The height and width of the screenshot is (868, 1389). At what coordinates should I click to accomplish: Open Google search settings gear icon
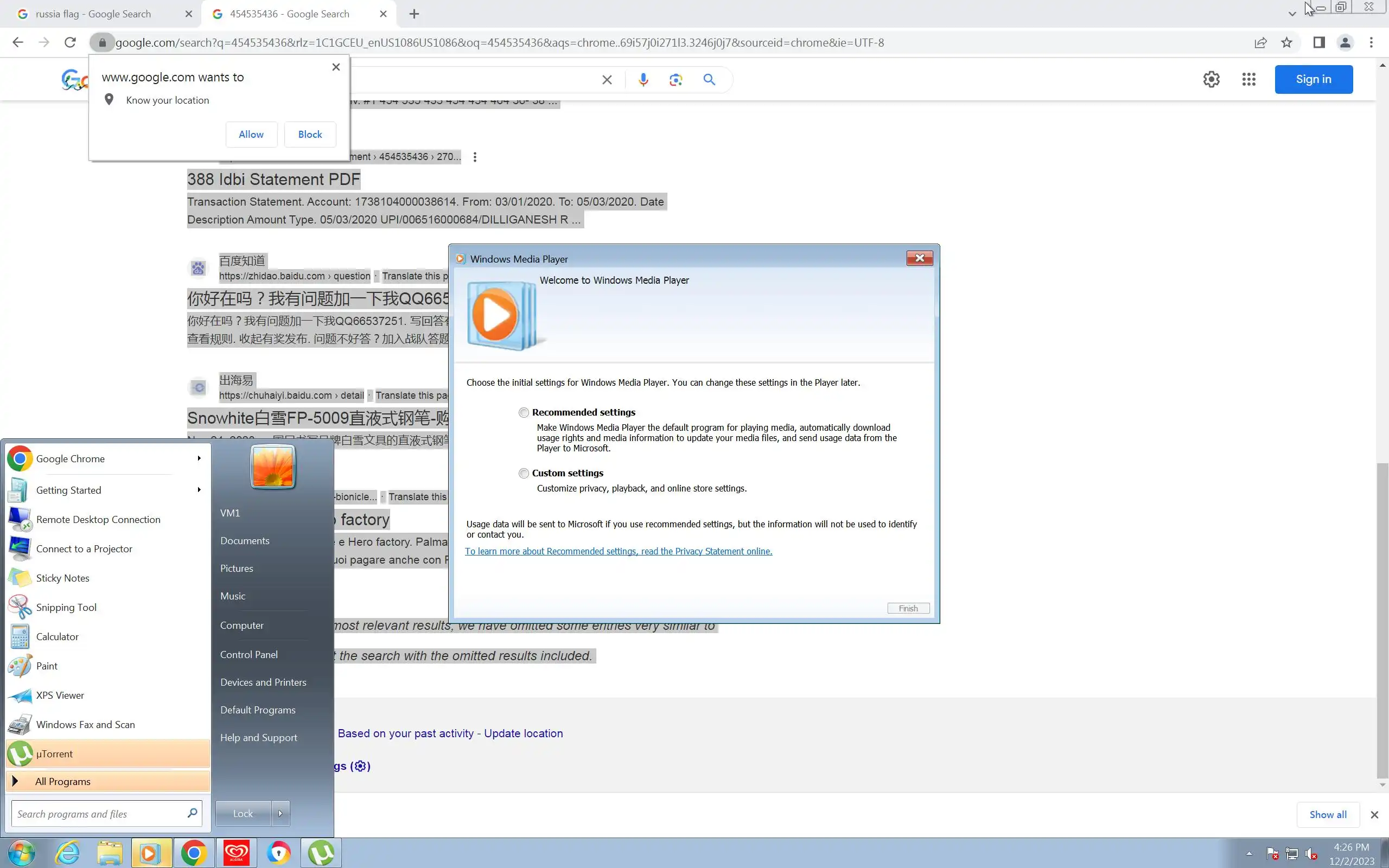point(1210,79)
